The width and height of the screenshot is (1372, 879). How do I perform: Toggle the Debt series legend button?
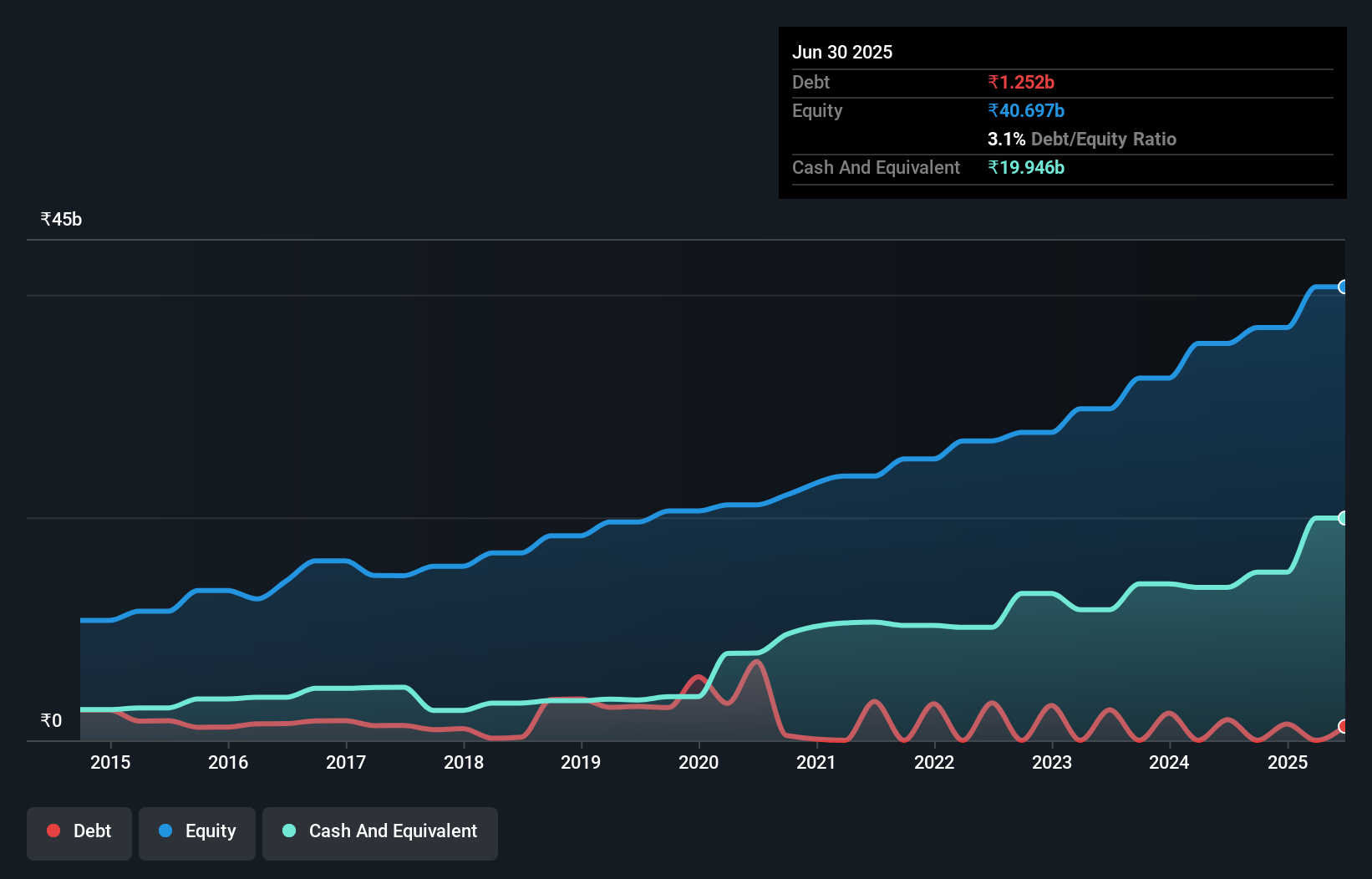click(x=79, y=832)
